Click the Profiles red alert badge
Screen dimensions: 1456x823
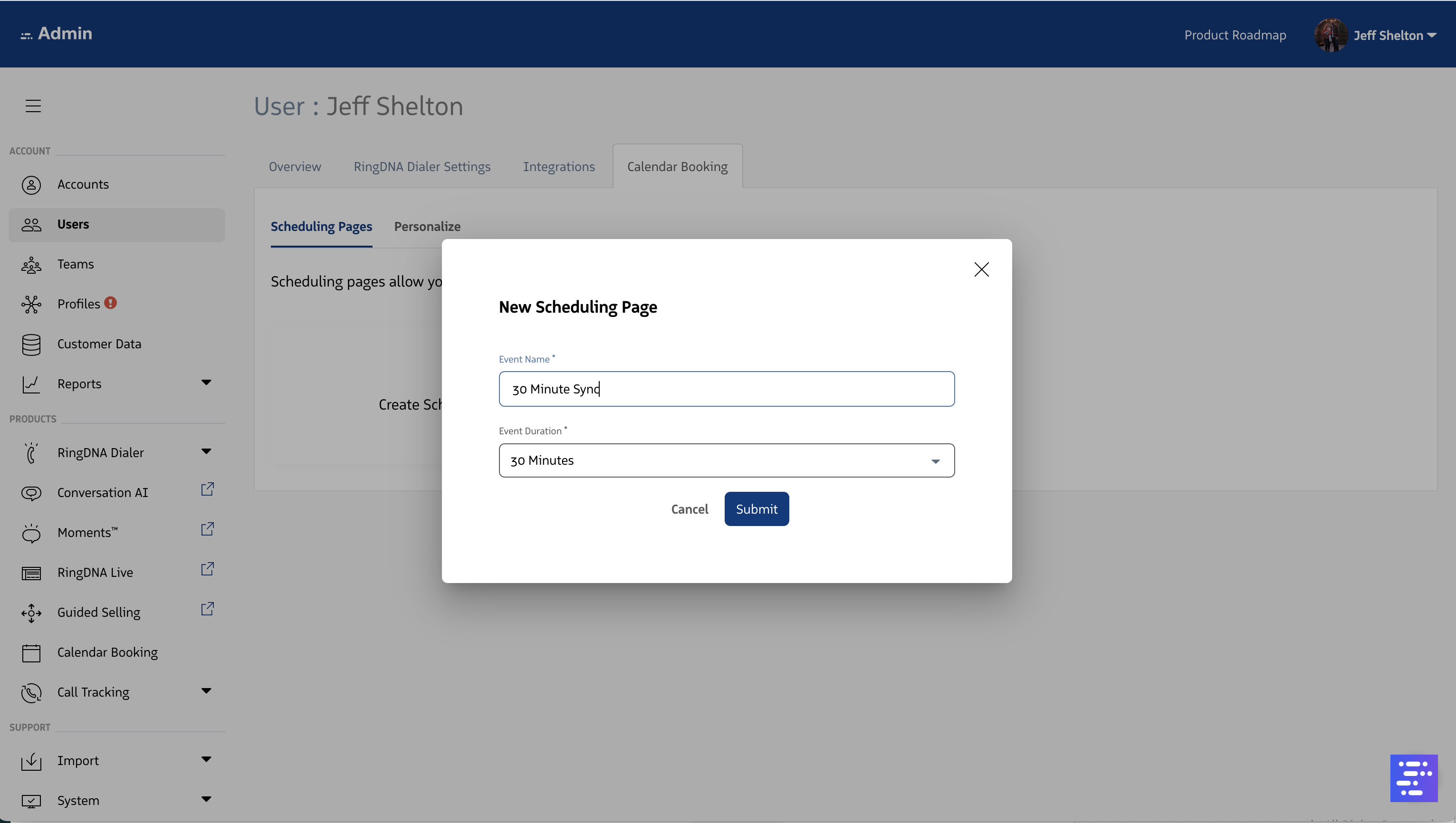pyautogui.click(x=111, y=303)
